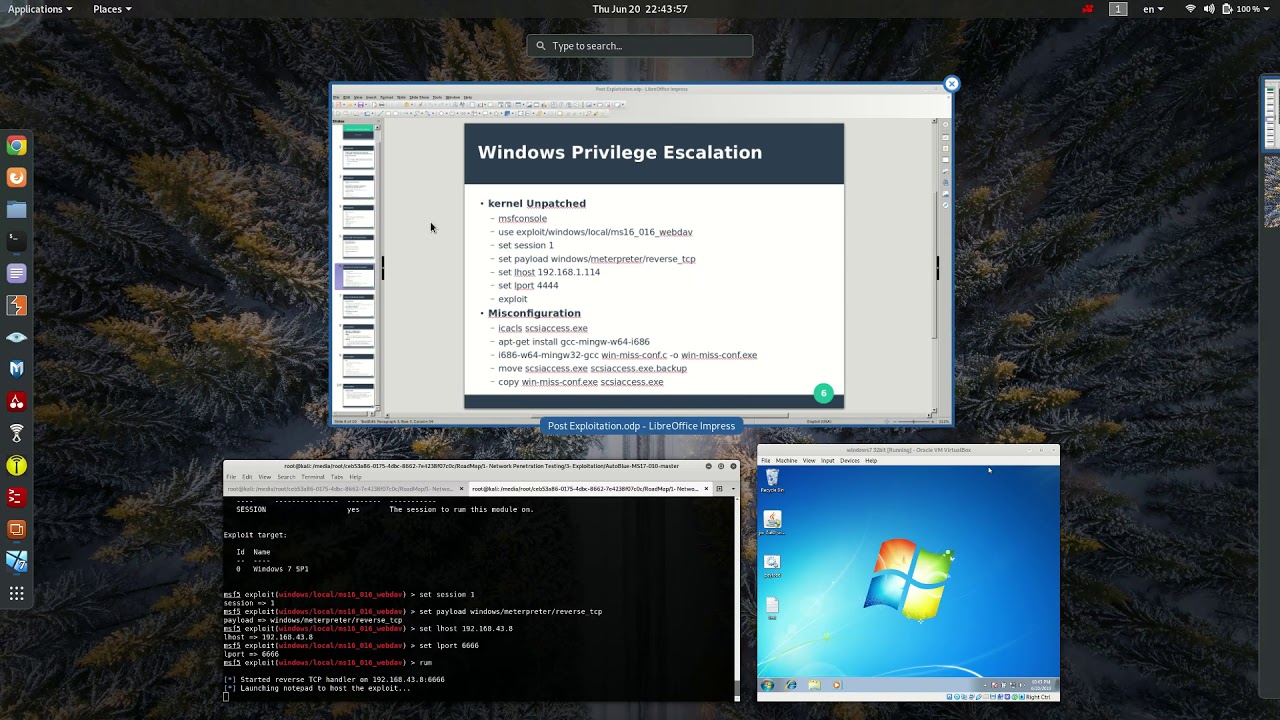The height and width of the screenshot is (720, 1280).
Task: Select the 'Post Exploitation.odp - LibreOffice Impress' label
Action: (641, 426)
